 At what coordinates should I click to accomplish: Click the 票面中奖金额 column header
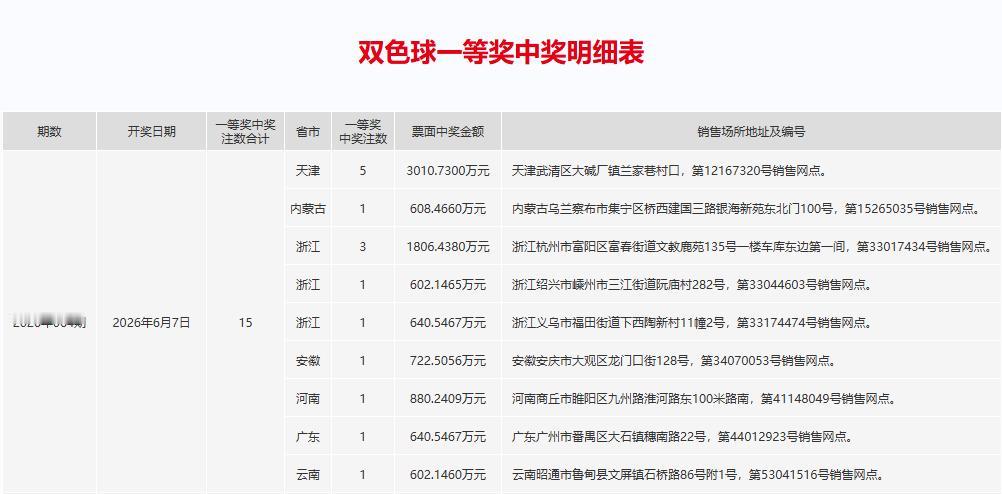click(x=448, y=132)
